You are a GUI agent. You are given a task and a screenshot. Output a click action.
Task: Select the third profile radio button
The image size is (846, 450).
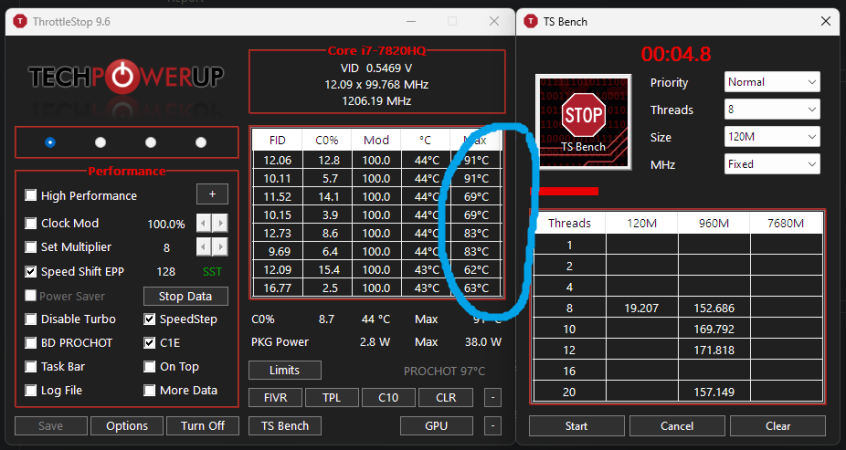151,142
